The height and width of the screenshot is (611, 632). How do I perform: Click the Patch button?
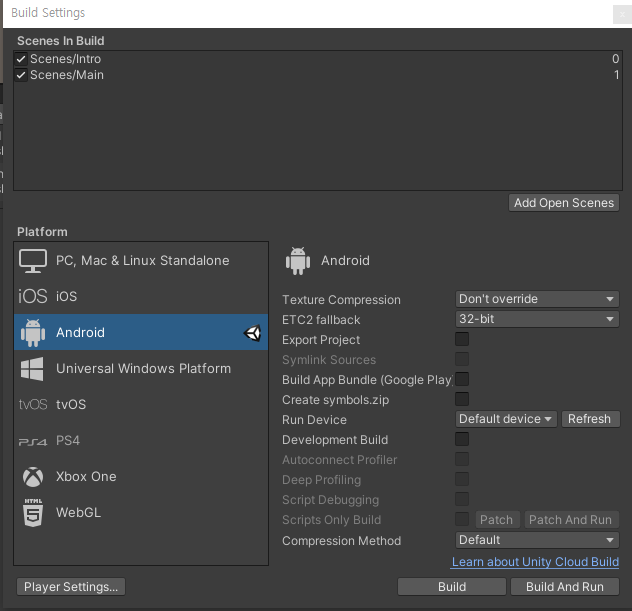[497, 520]
